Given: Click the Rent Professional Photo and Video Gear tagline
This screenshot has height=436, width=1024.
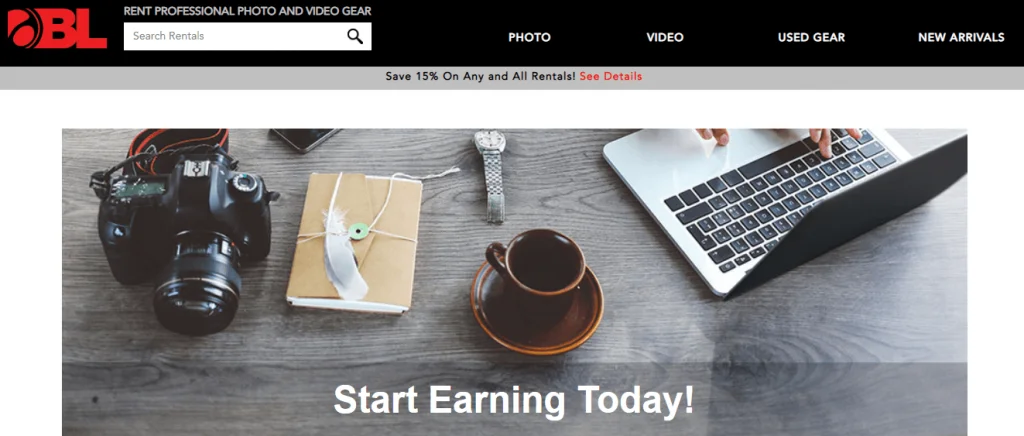Looking at the screenshot, I should coord(248,11).
